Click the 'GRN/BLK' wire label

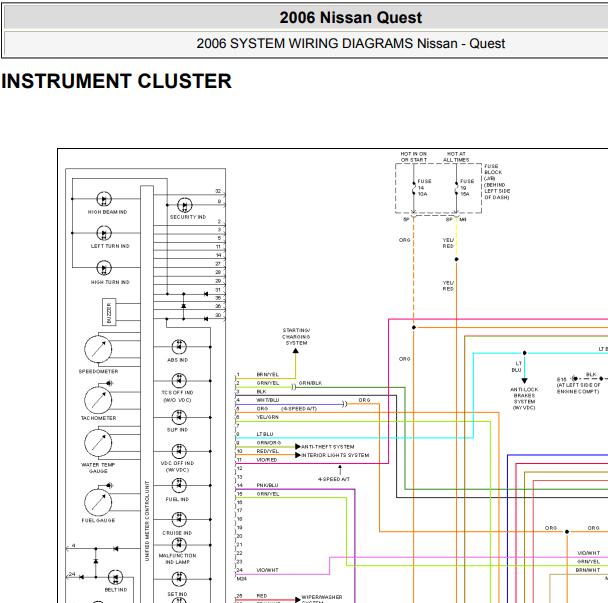(x=310, y=383)
